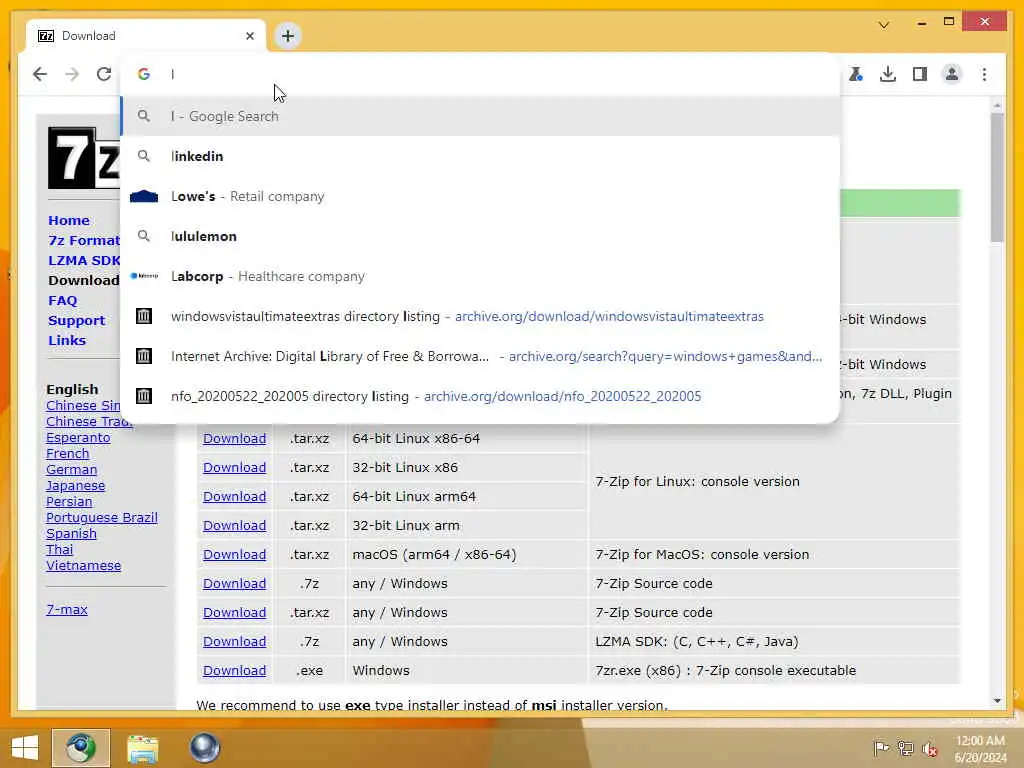Viewport: 1024px width, 768px height.
Task: Click search icon next to lululemon
Action: coord(144,236)
